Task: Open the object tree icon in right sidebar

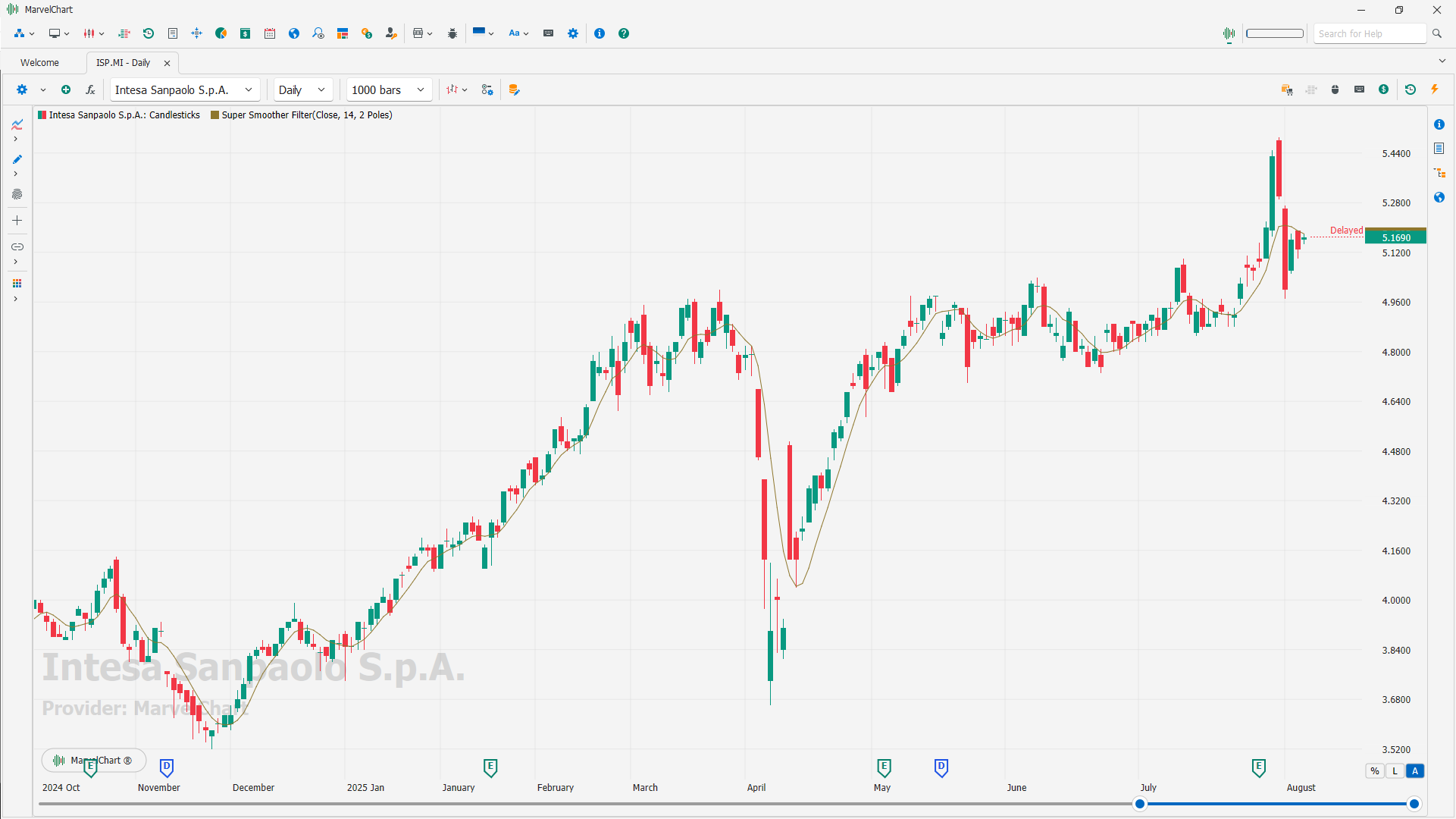Action: pos(1439,173)
